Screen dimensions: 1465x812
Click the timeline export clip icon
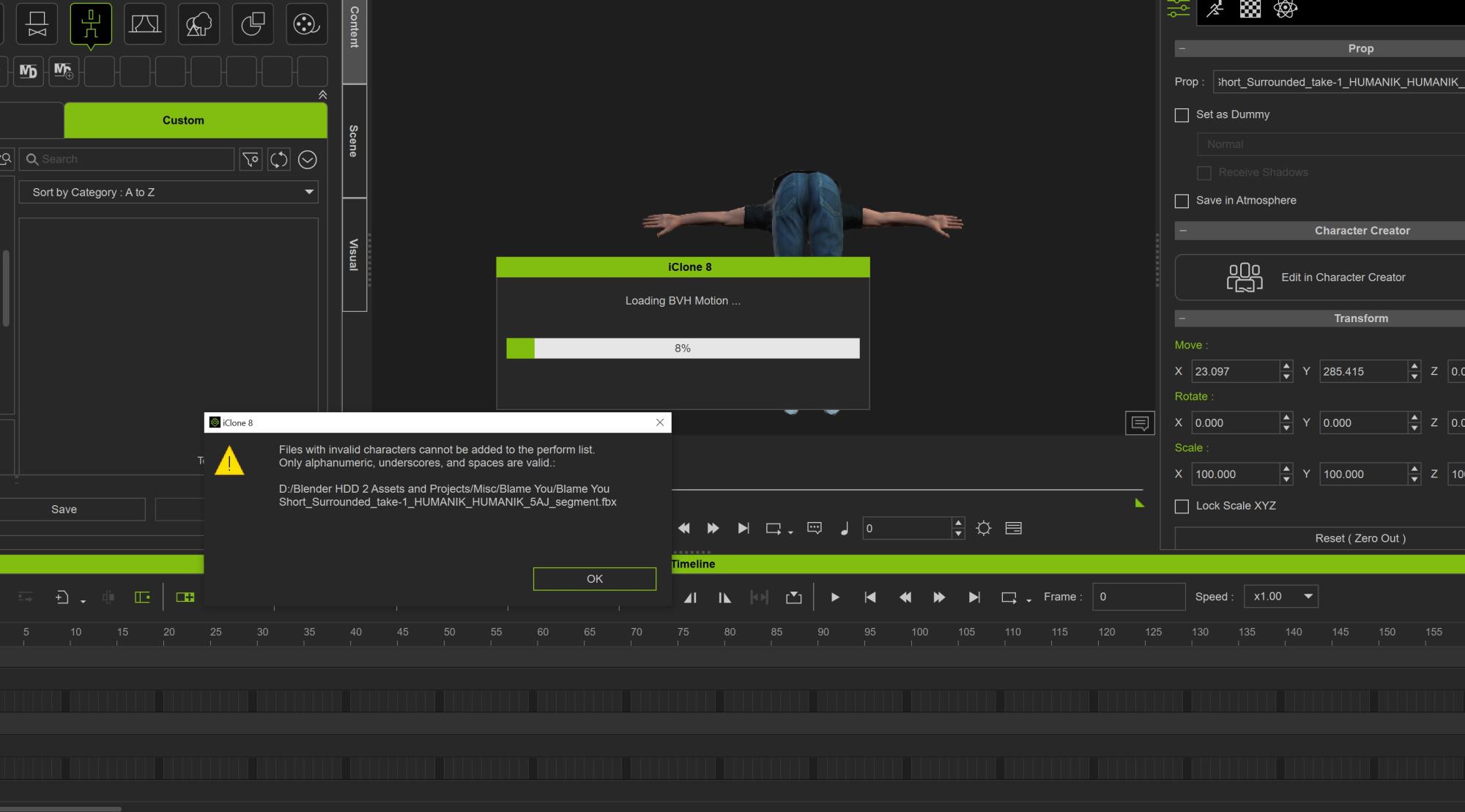794,597
